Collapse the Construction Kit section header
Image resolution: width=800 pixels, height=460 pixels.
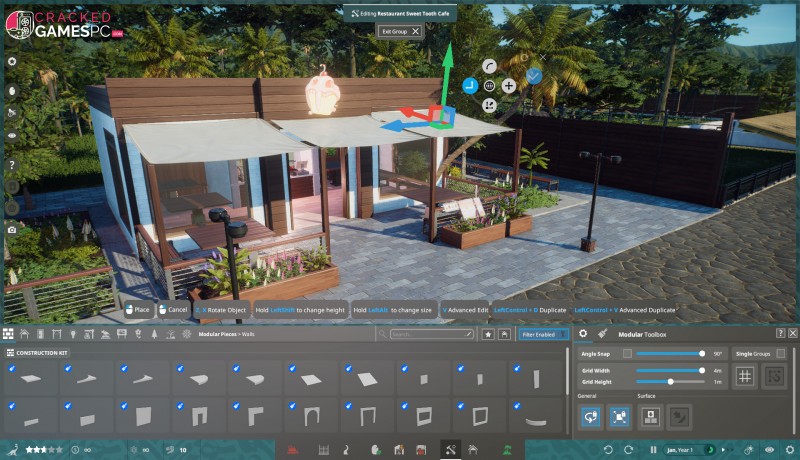pos(38,353)
